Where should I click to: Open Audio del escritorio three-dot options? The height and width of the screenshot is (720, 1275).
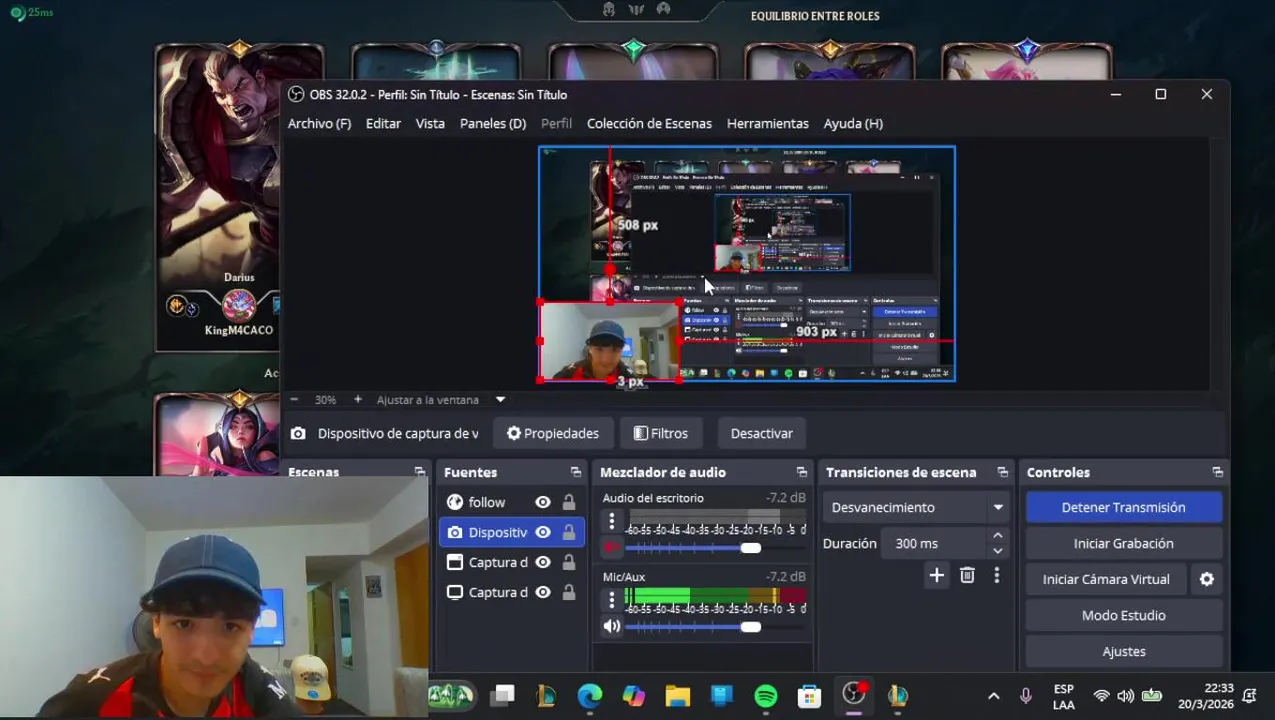tap(612, 522)
